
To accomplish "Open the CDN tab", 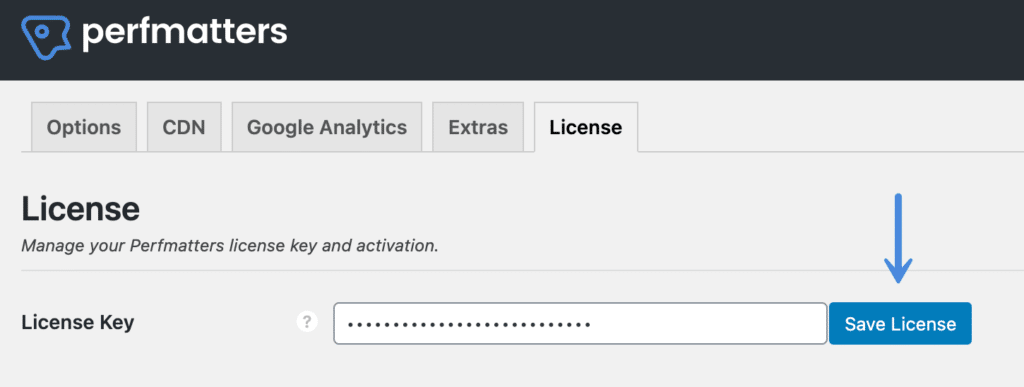I will pos(184,127).
